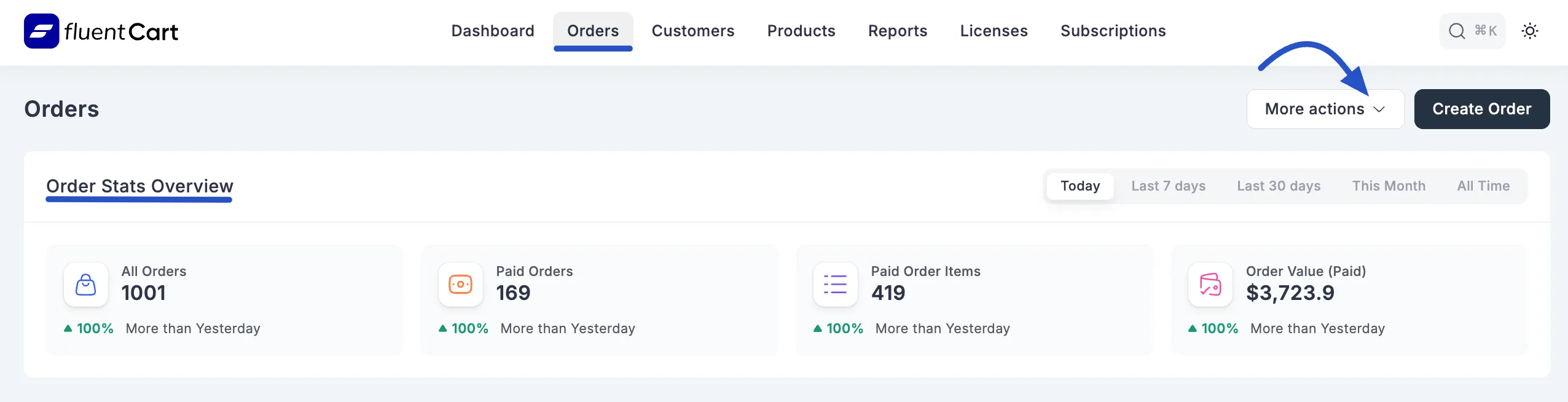Screen dimensions: 1568x402
Task: Go to the Customers page
Action: (x=693, y=31)
